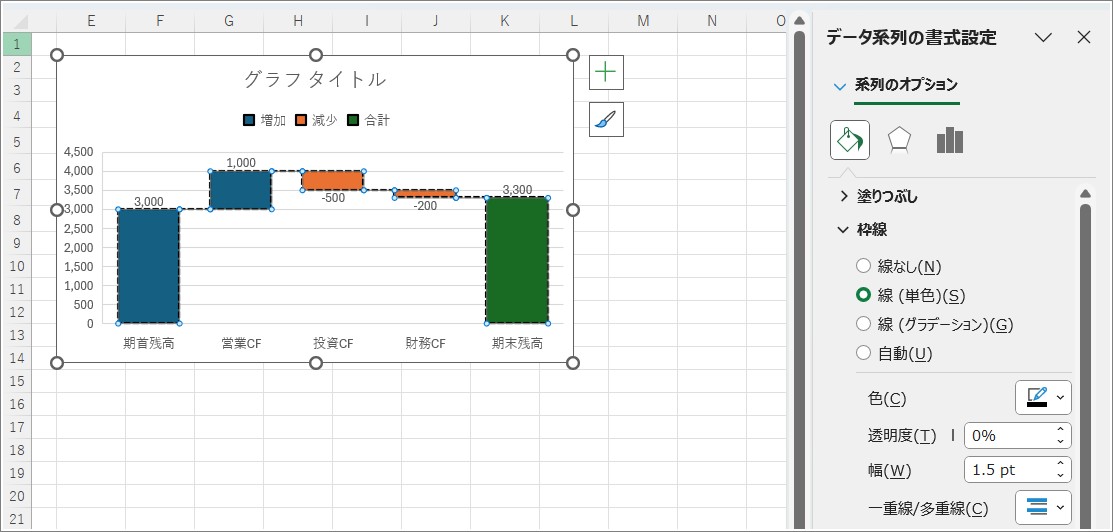The width and height of the screenshot is (1113, 532).
Task: Click the 期首残高 axis label
Action: 148,344
